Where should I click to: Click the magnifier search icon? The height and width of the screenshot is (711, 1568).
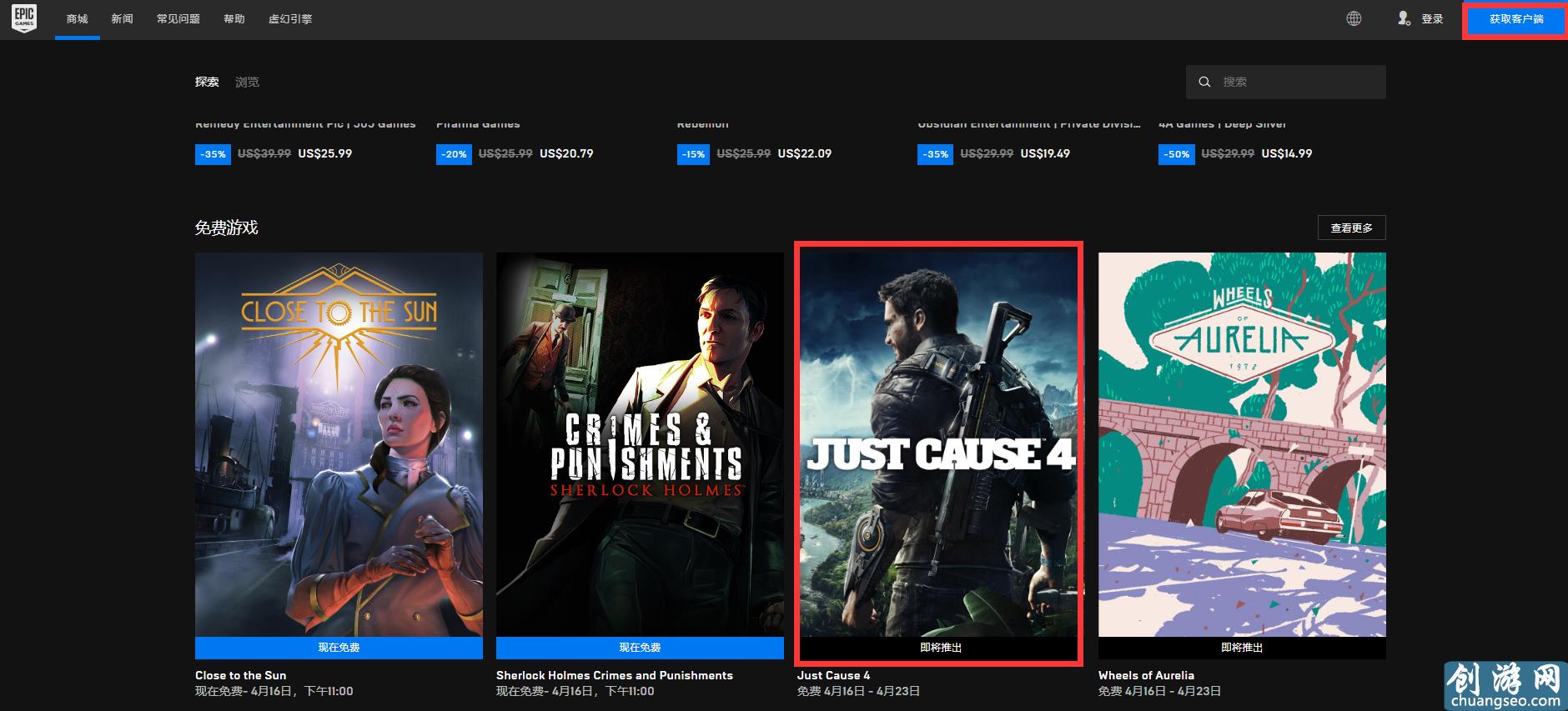[x=1204, y=82]
